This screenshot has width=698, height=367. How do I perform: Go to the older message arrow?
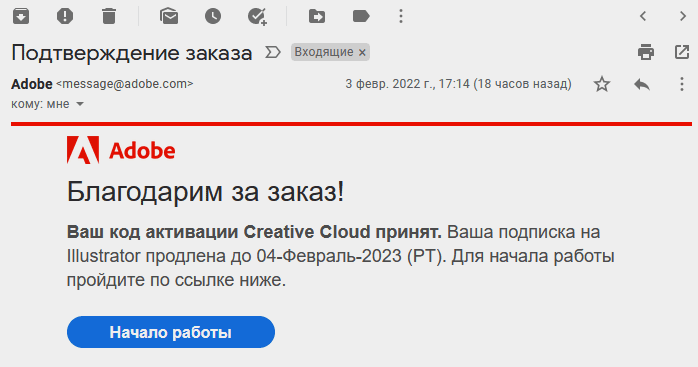[x=683, y=16]
